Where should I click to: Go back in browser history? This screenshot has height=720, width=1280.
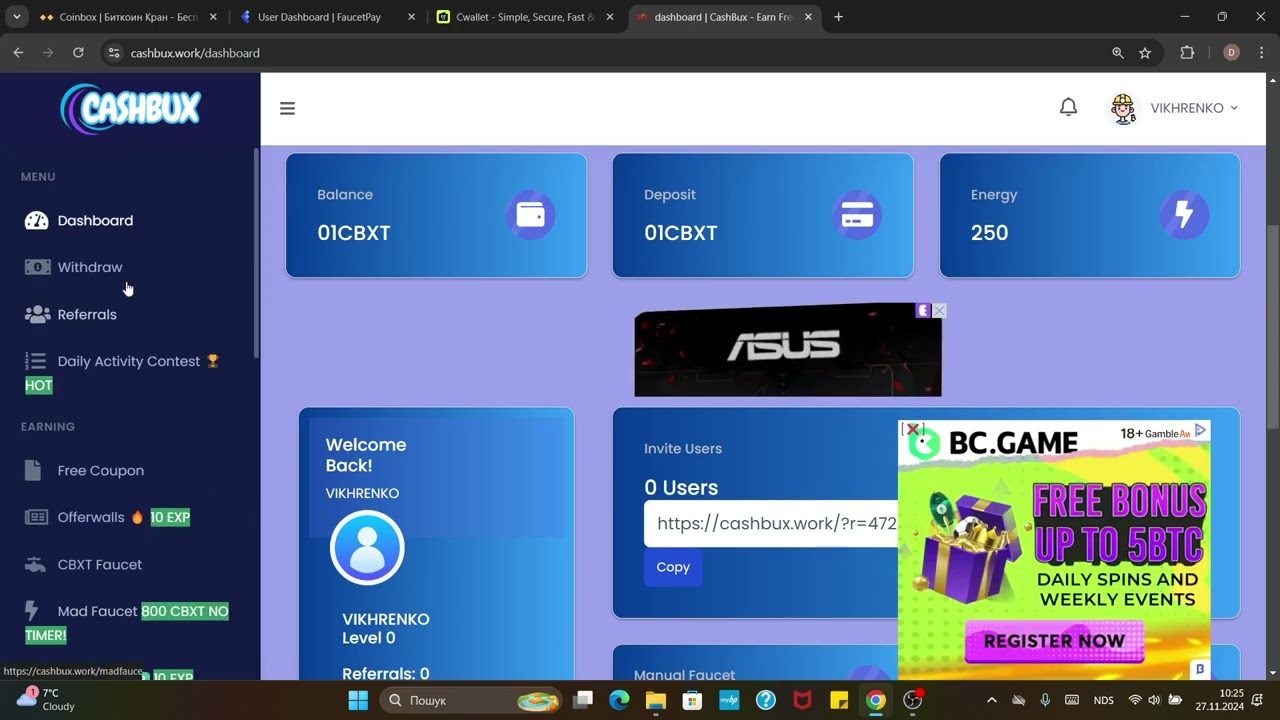[x=18, y=53]
